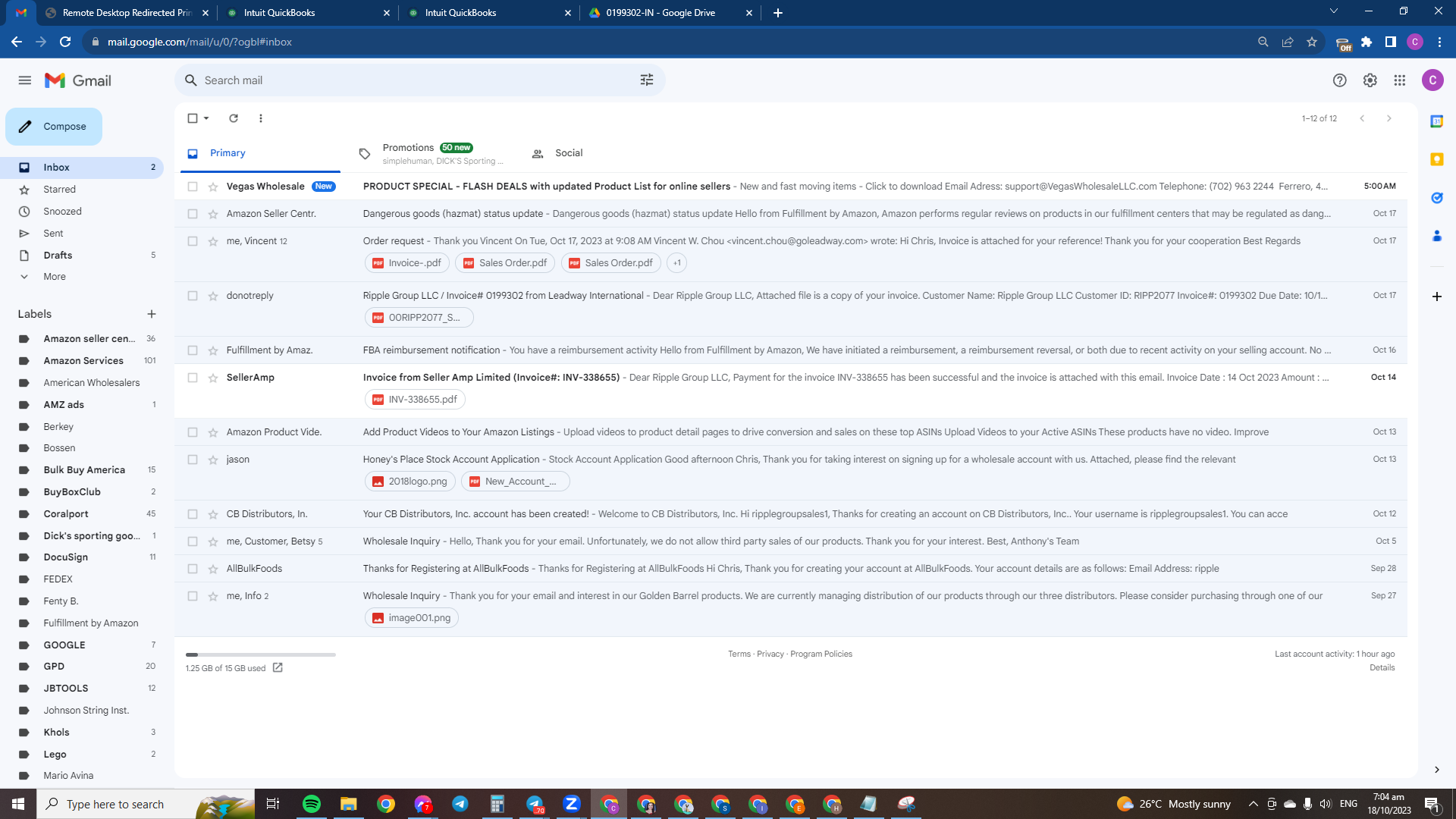Viewport: 1456px width, 819px height.
Task: Open the select dropdown arrow beside checkbox
Action: 206,118
